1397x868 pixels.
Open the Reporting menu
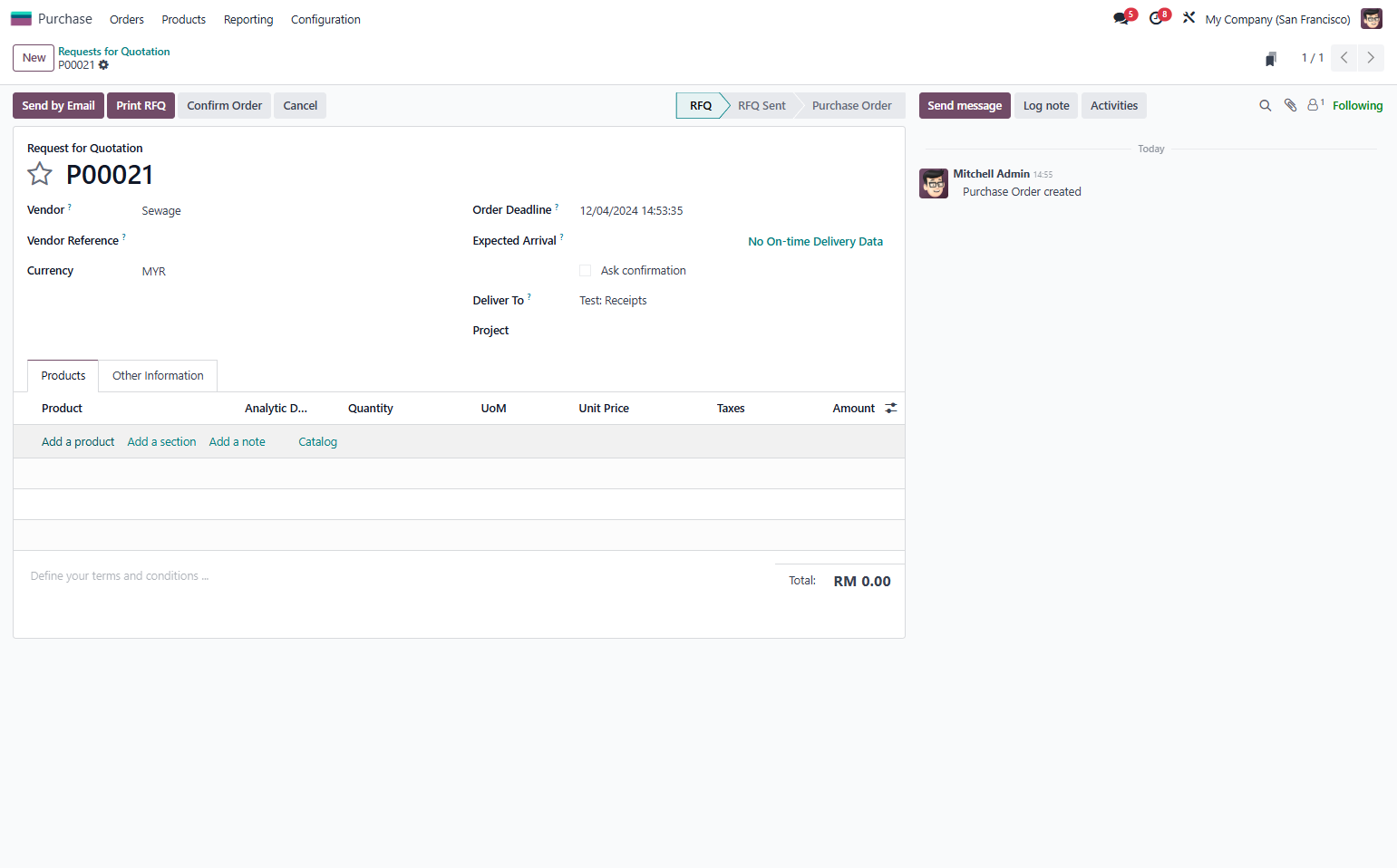248,19
